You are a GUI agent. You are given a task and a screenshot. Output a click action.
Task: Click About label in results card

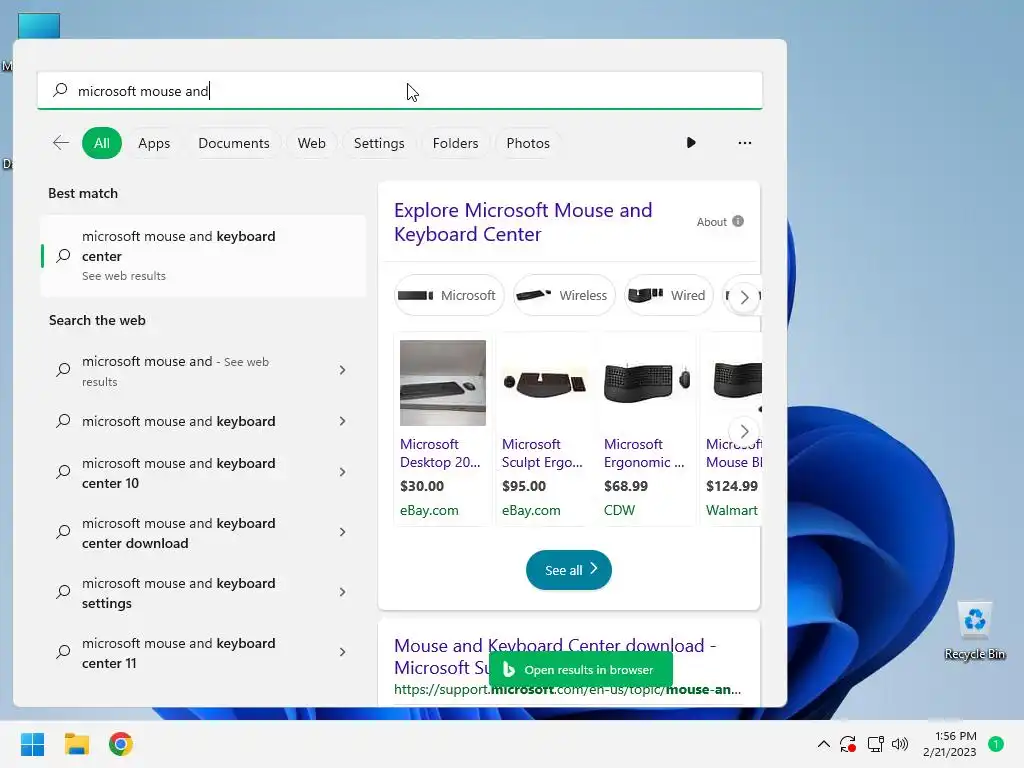711,221
